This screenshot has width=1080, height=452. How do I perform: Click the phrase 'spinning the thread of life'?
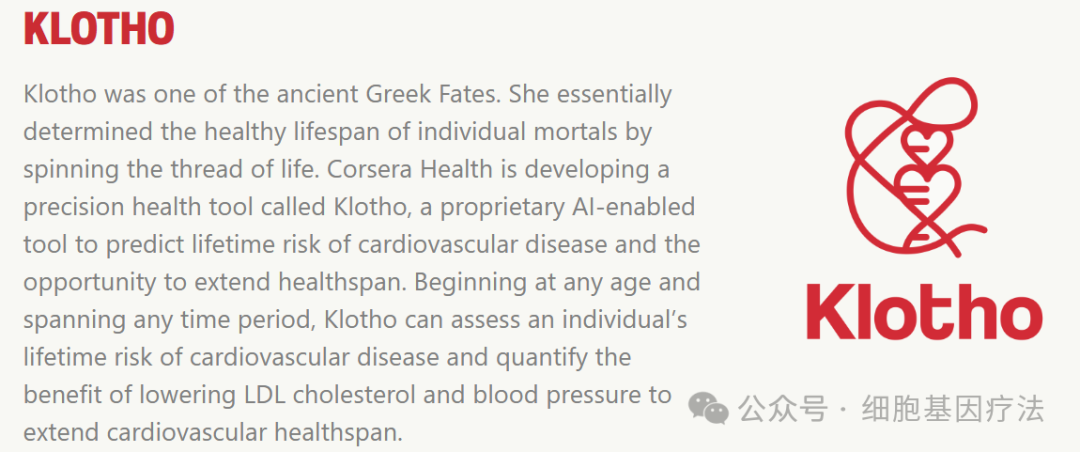[169, 170]
